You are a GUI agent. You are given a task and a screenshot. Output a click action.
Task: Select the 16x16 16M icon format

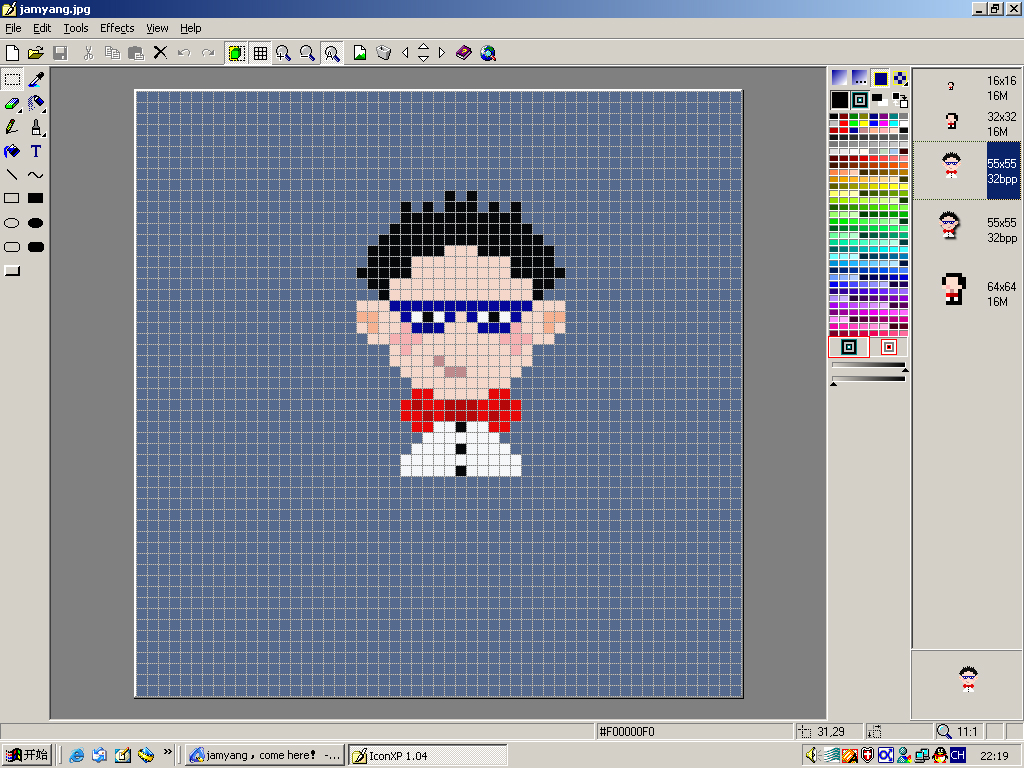coord(967,88)
